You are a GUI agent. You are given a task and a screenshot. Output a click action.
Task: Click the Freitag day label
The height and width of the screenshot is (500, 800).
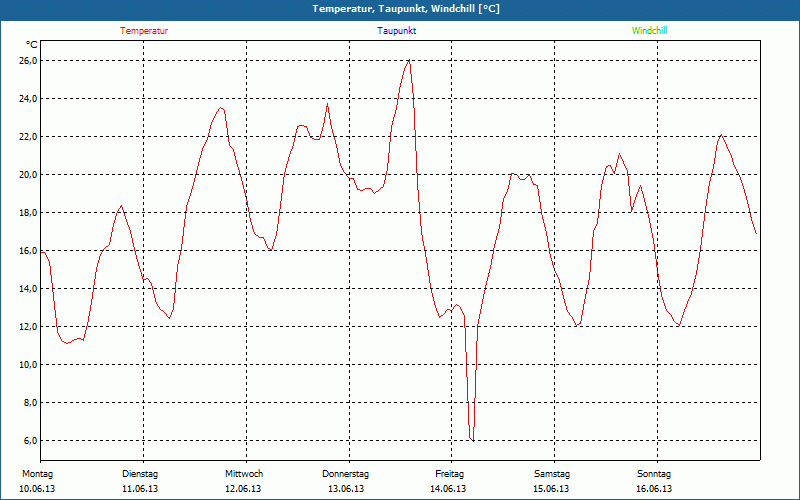point(449,474)
